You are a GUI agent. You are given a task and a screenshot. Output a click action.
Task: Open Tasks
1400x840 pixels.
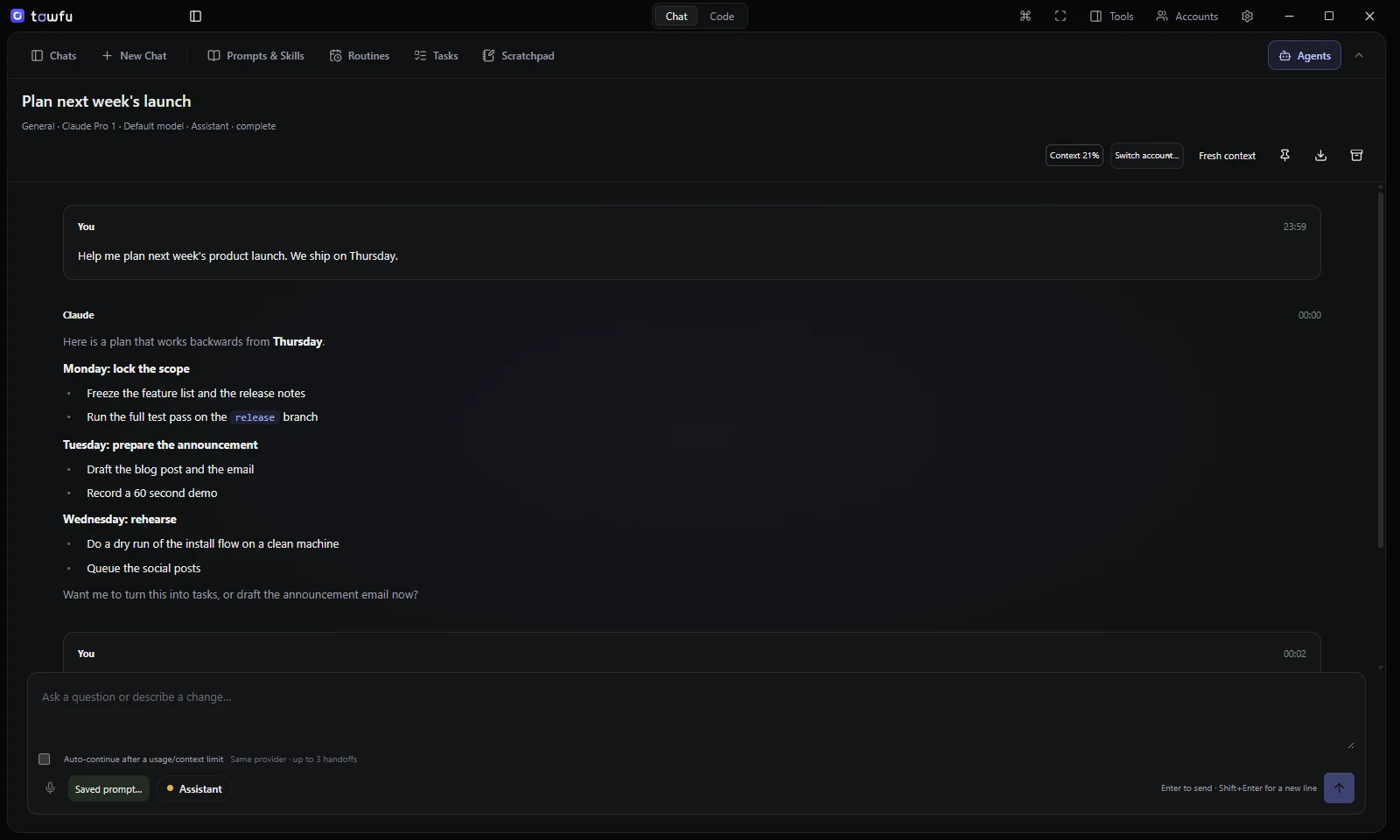436,55
